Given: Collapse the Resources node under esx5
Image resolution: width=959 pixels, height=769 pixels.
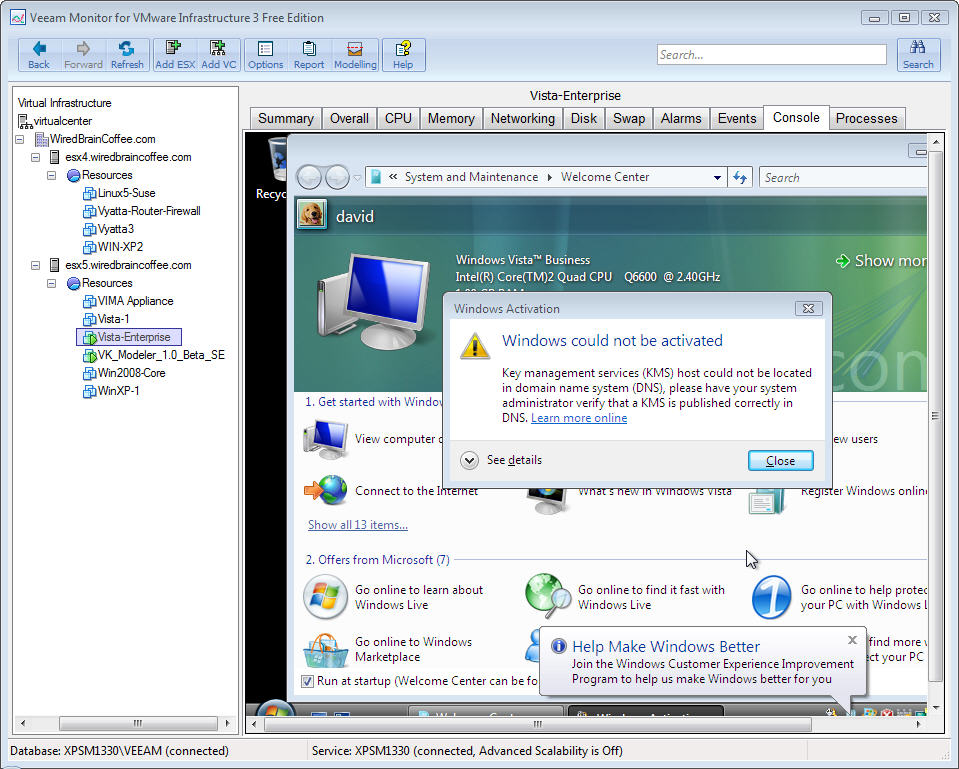Looking at the screenshot, I should 53,283.
